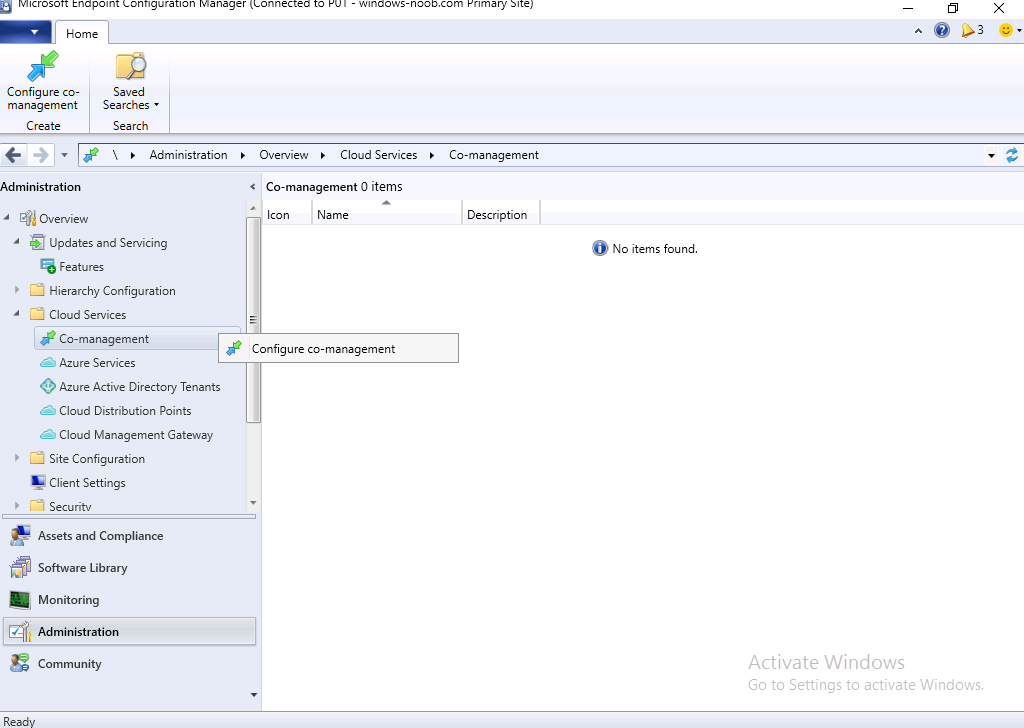Open the navigation history dropdown arrow
This screenshot has width=1024, height=728.
click(x=64, y=155)
